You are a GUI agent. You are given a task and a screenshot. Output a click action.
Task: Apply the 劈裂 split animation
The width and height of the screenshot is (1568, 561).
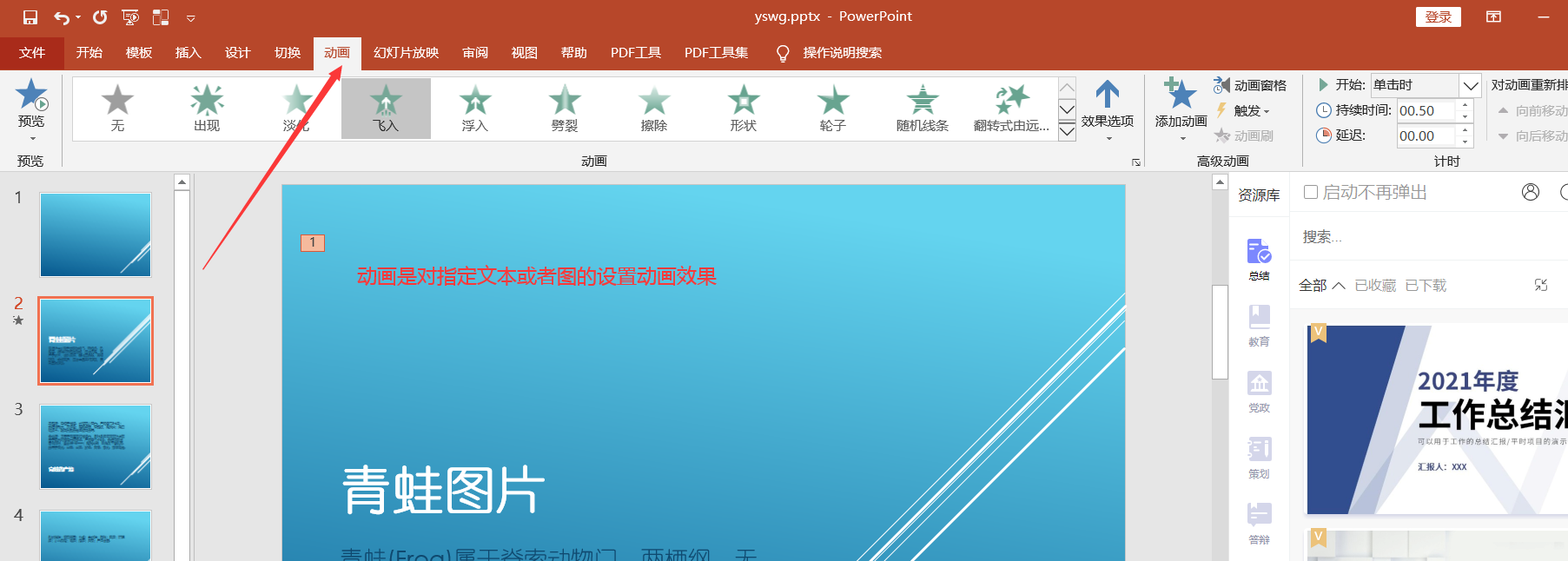pos(565,109)
